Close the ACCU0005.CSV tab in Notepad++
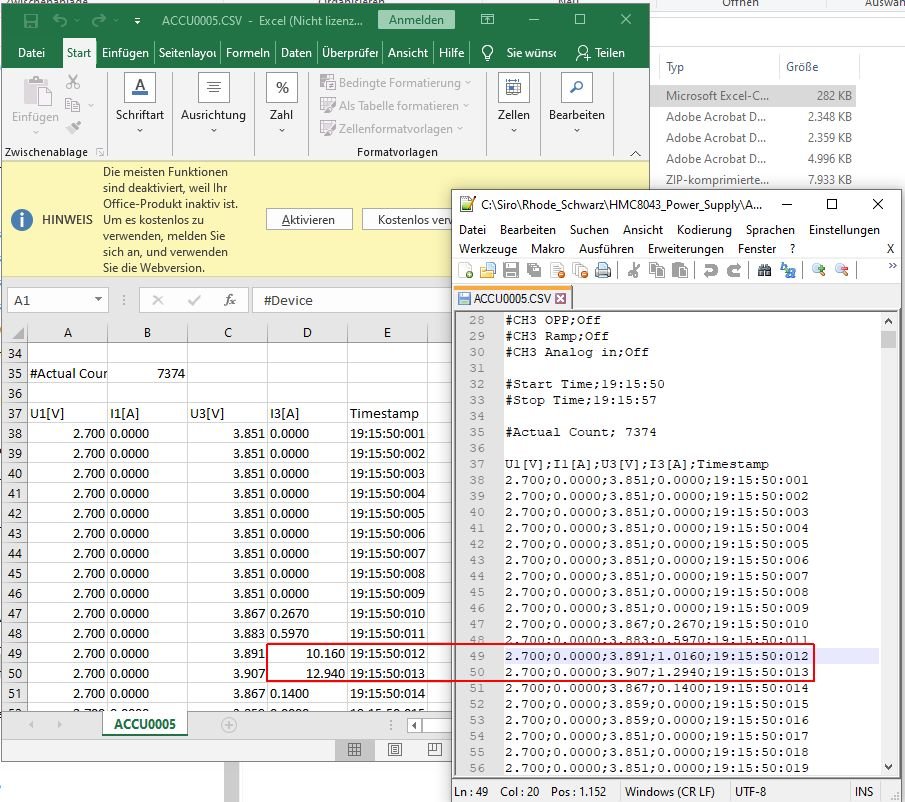Image resolution: width=905 pixels, height=802 pixels. (560, 299)
